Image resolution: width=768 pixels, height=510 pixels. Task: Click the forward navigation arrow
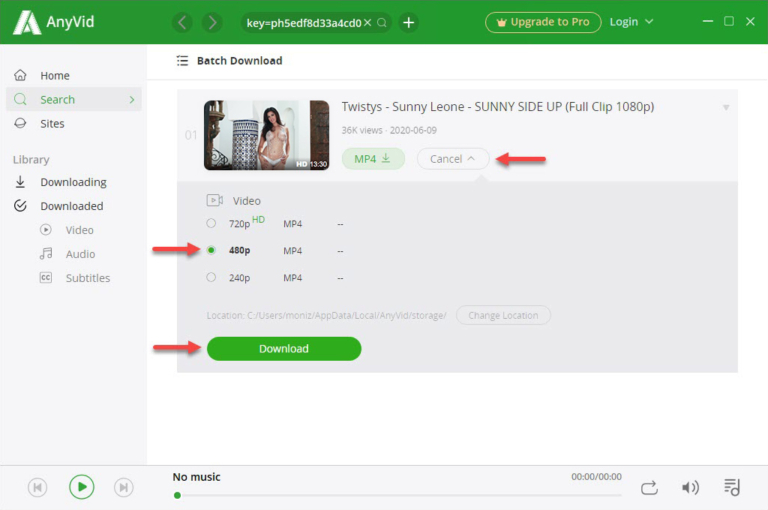click(x=212, y=23)
